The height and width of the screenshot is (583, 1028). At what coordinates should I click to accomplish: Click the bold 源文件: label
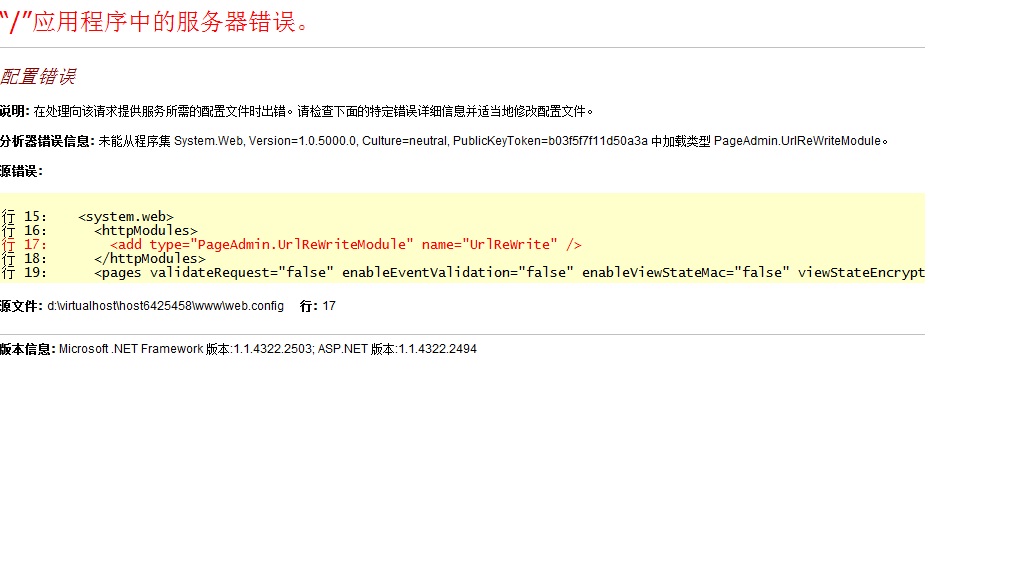pyautogui.click(x=21, y=306)
